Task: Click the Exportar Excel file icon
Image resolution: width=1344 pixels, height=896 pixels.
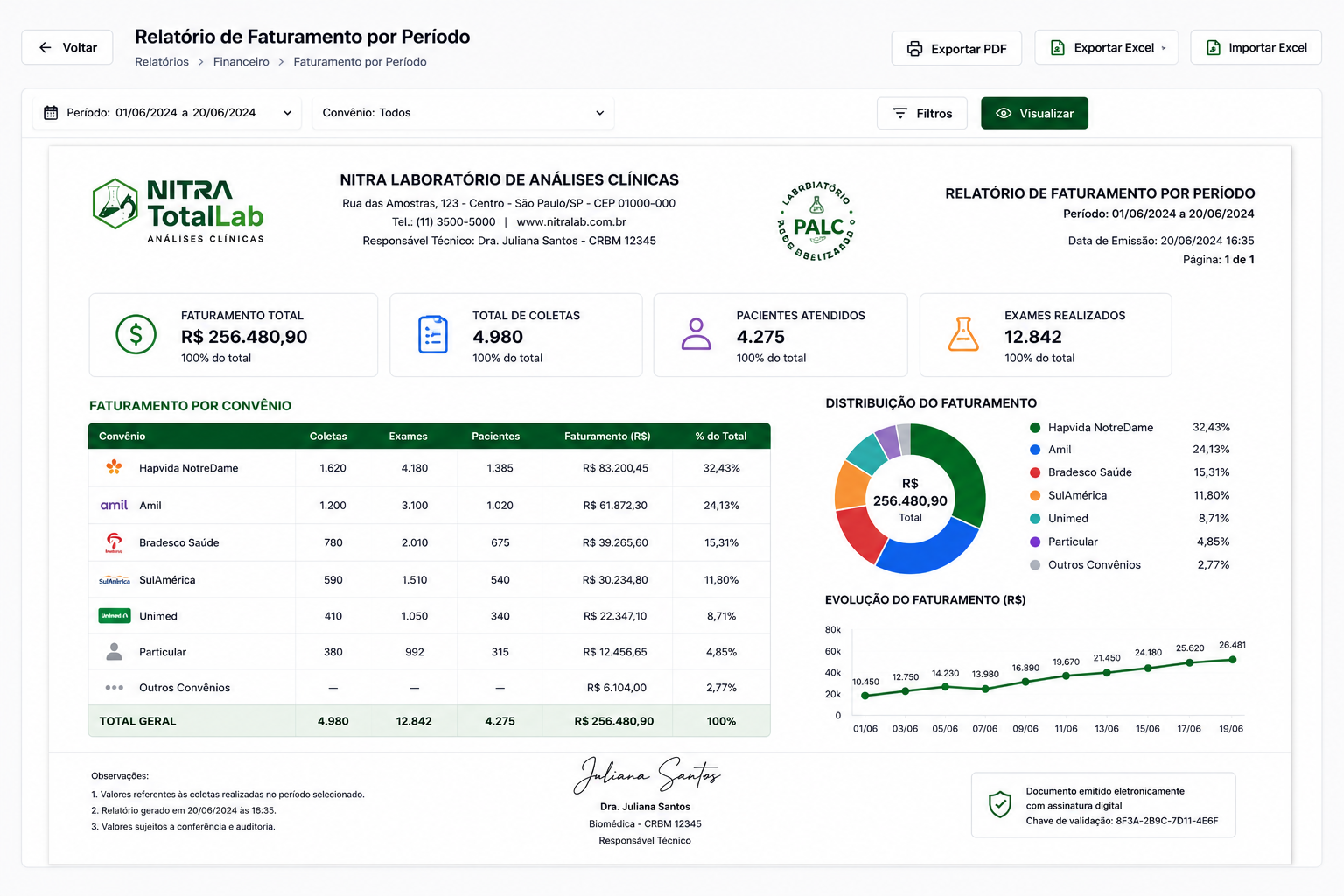Action: [1058, 48]
